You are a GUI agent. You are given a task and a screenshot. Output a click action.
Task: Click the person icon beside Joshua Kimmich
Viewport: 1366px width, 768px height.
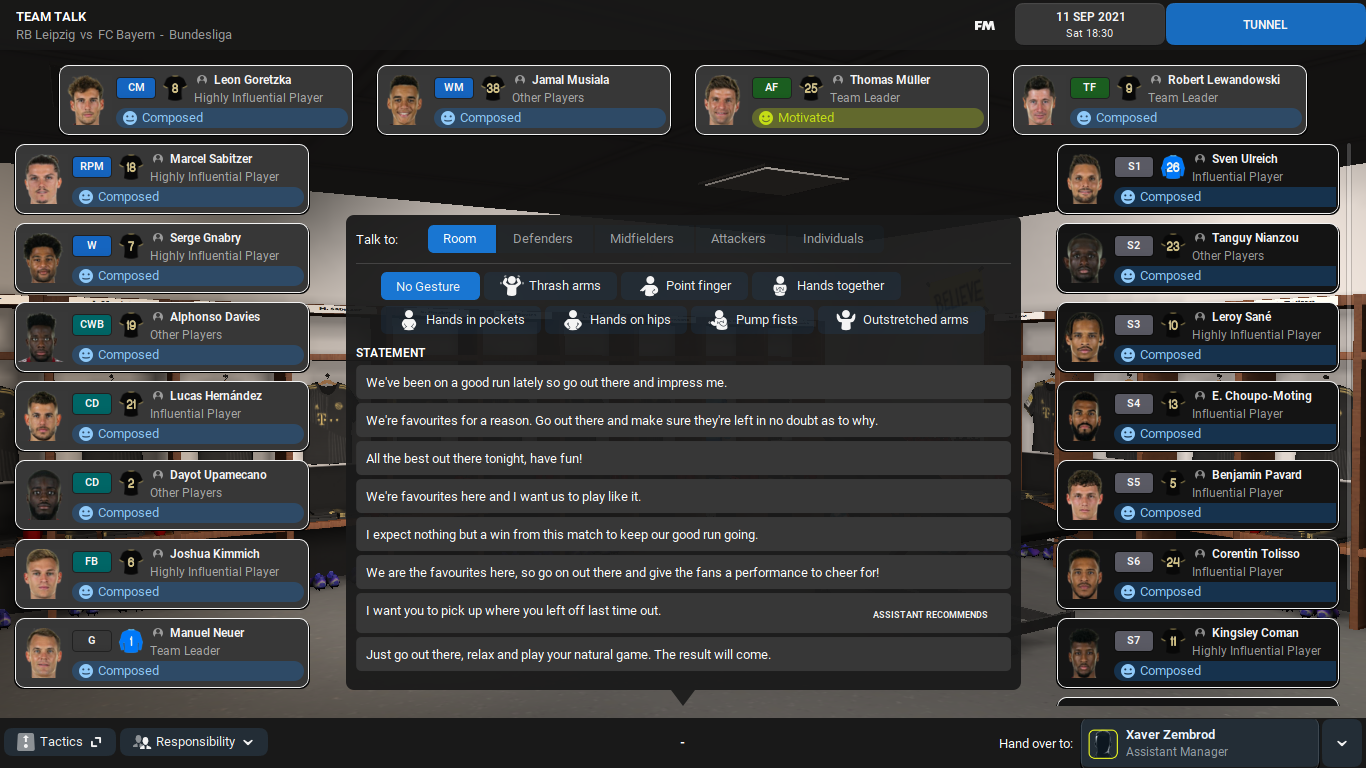[158, 554]
